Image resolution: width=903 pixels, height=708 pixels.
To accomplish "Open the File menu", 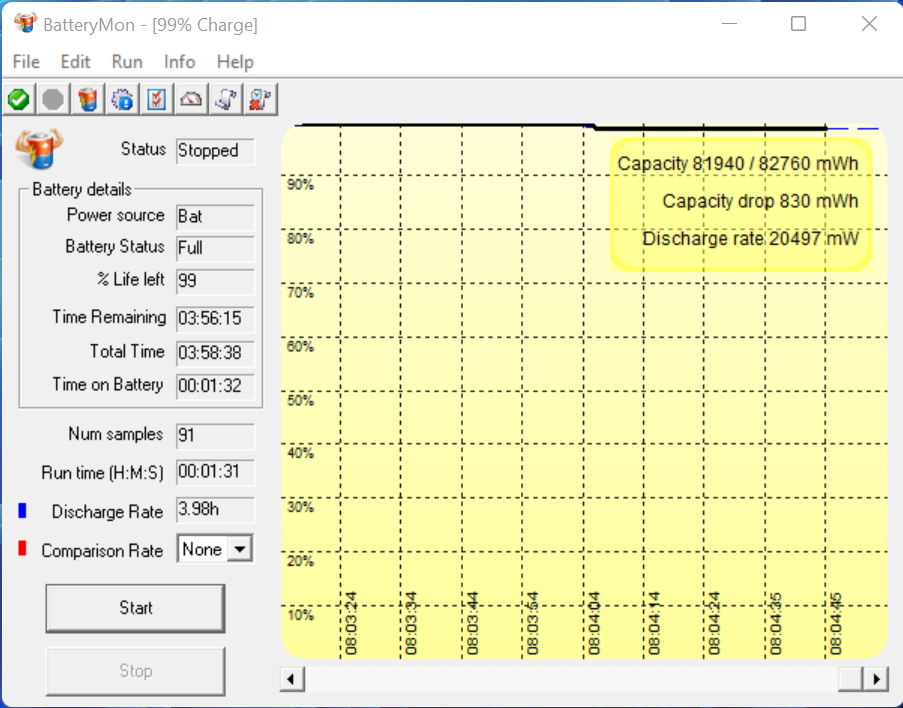I will point(26,62).
